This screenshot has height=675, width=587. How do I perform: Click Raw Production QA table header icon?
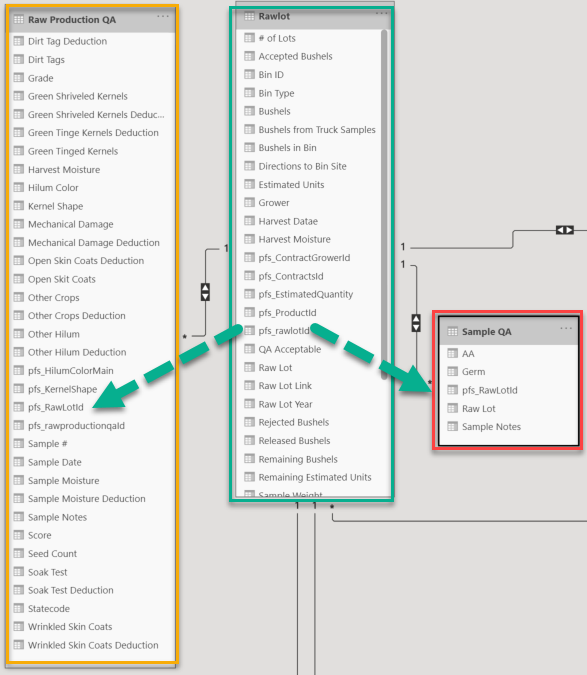pos(19,19)
